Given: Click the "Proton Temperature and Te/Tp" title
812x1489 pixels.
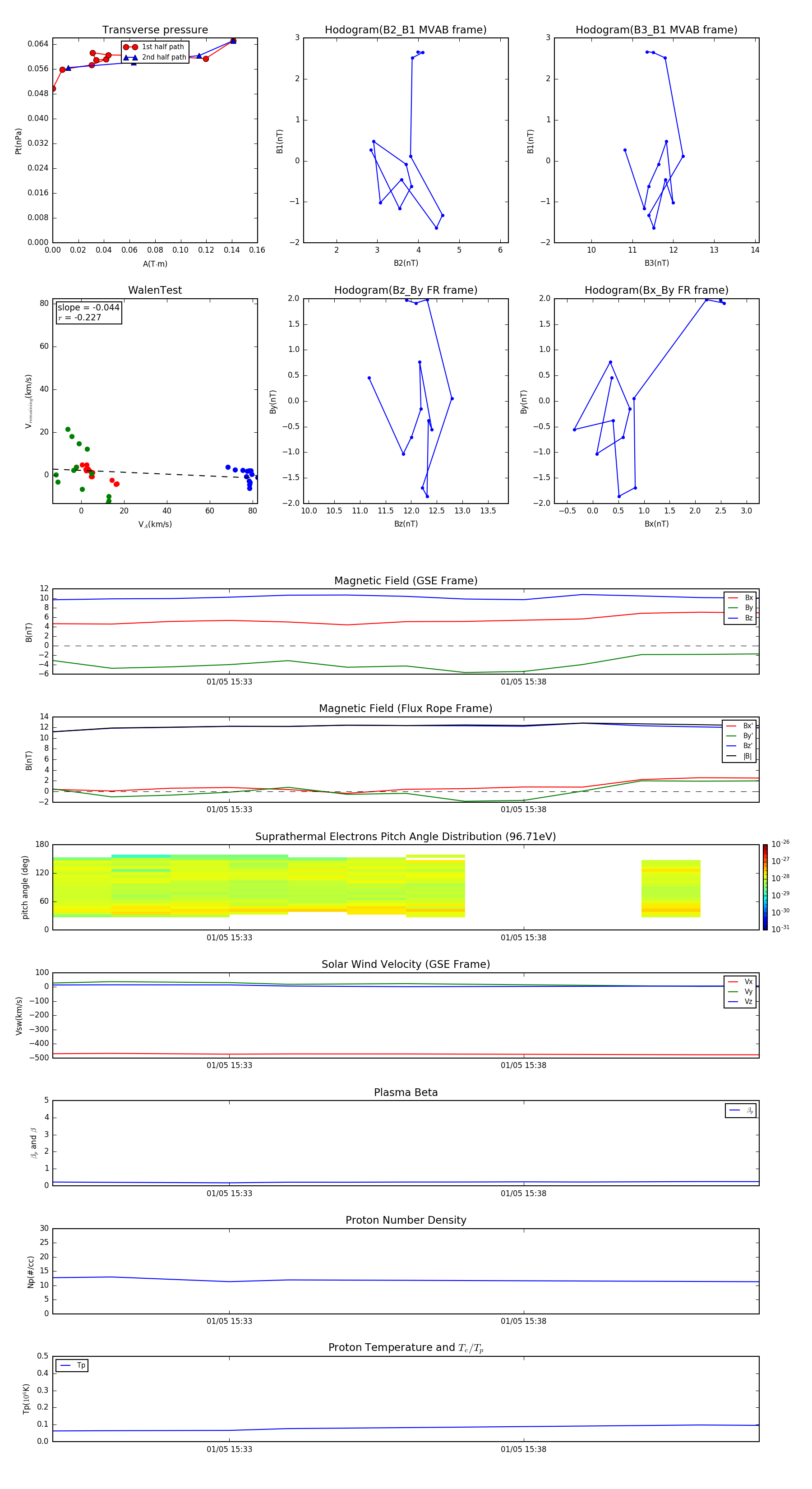Looking at the screenshot, I should [406, 1347].
